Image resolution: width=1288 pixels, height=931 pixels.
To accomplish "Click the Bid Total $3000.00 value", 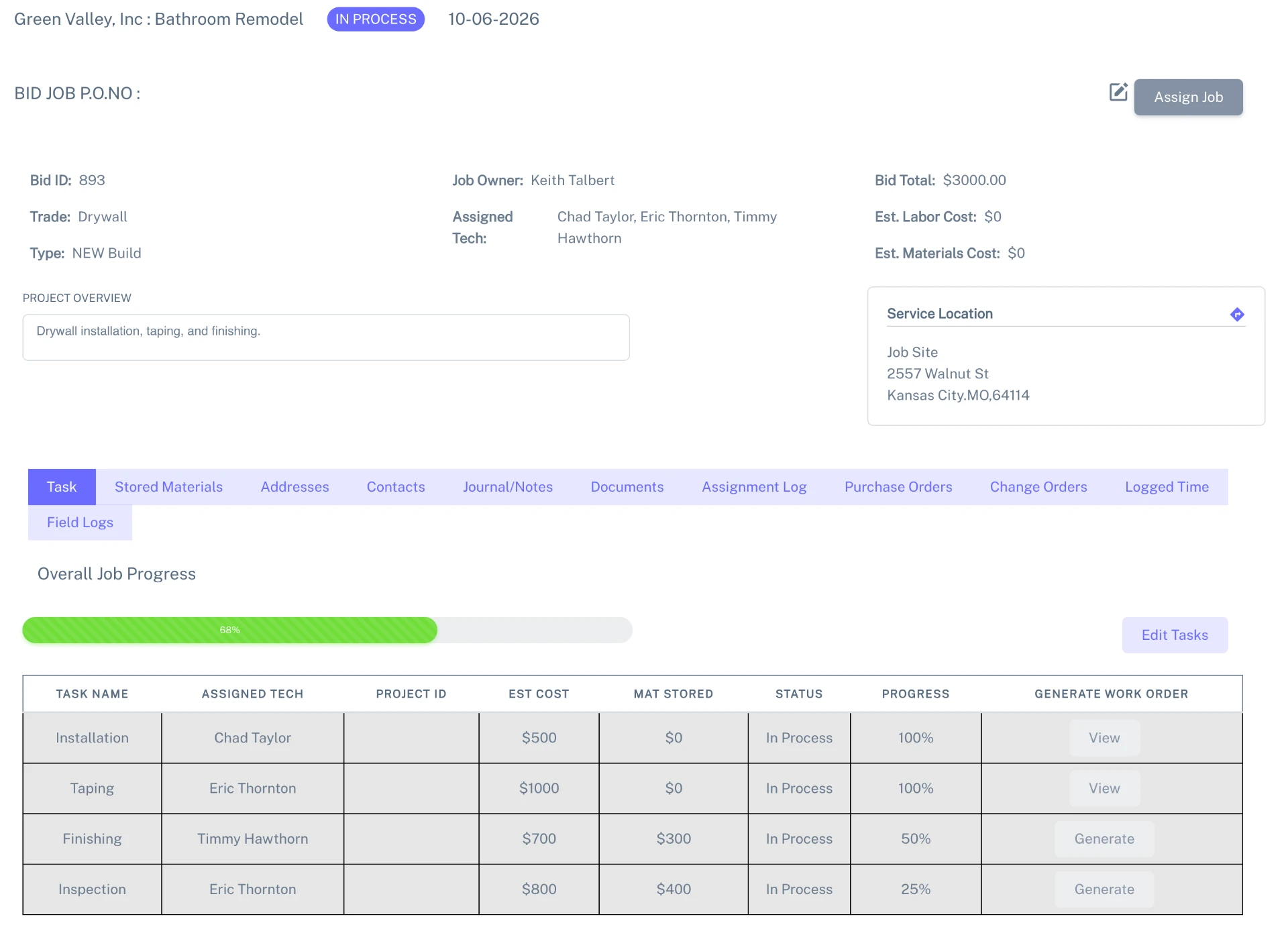I will pos(975,180).
